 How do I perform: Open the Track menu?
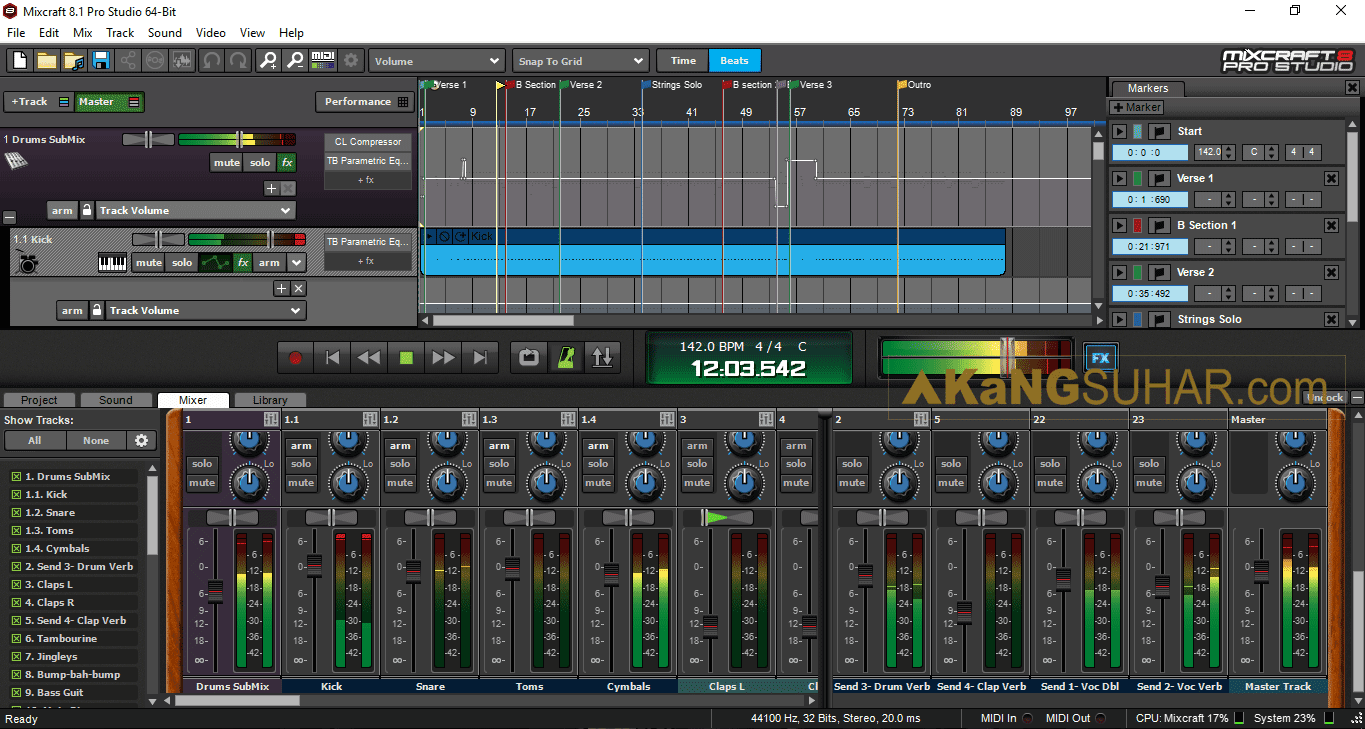click(120, 33)
